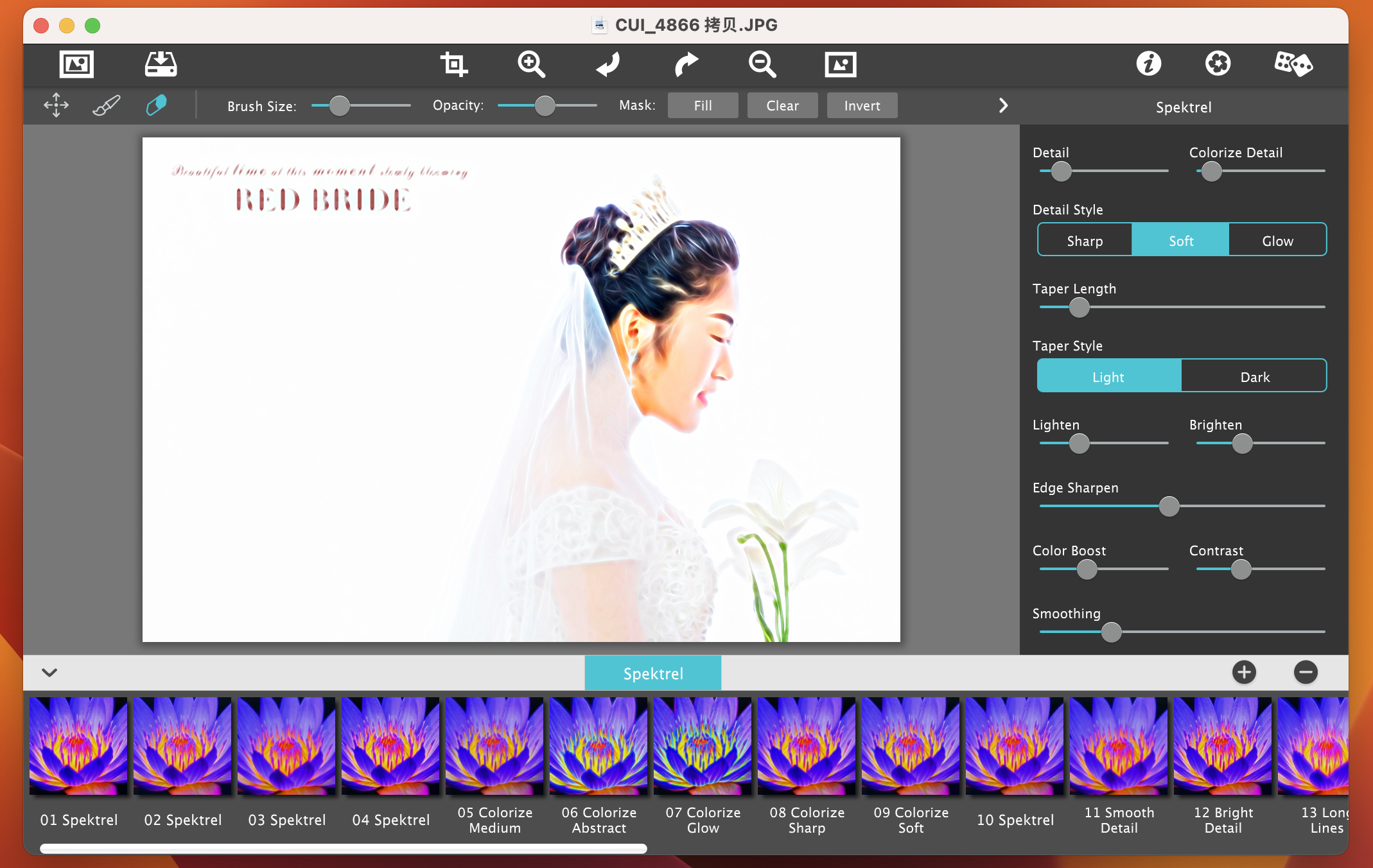Click the randomize dice icon

coord(1293,64)
